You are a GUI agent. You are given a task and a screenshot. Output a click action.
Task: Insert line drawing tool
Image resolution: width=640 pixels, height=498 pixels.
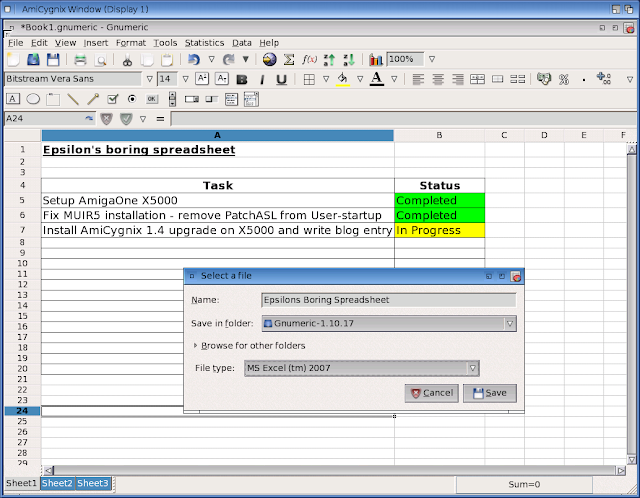pos(73,99)
